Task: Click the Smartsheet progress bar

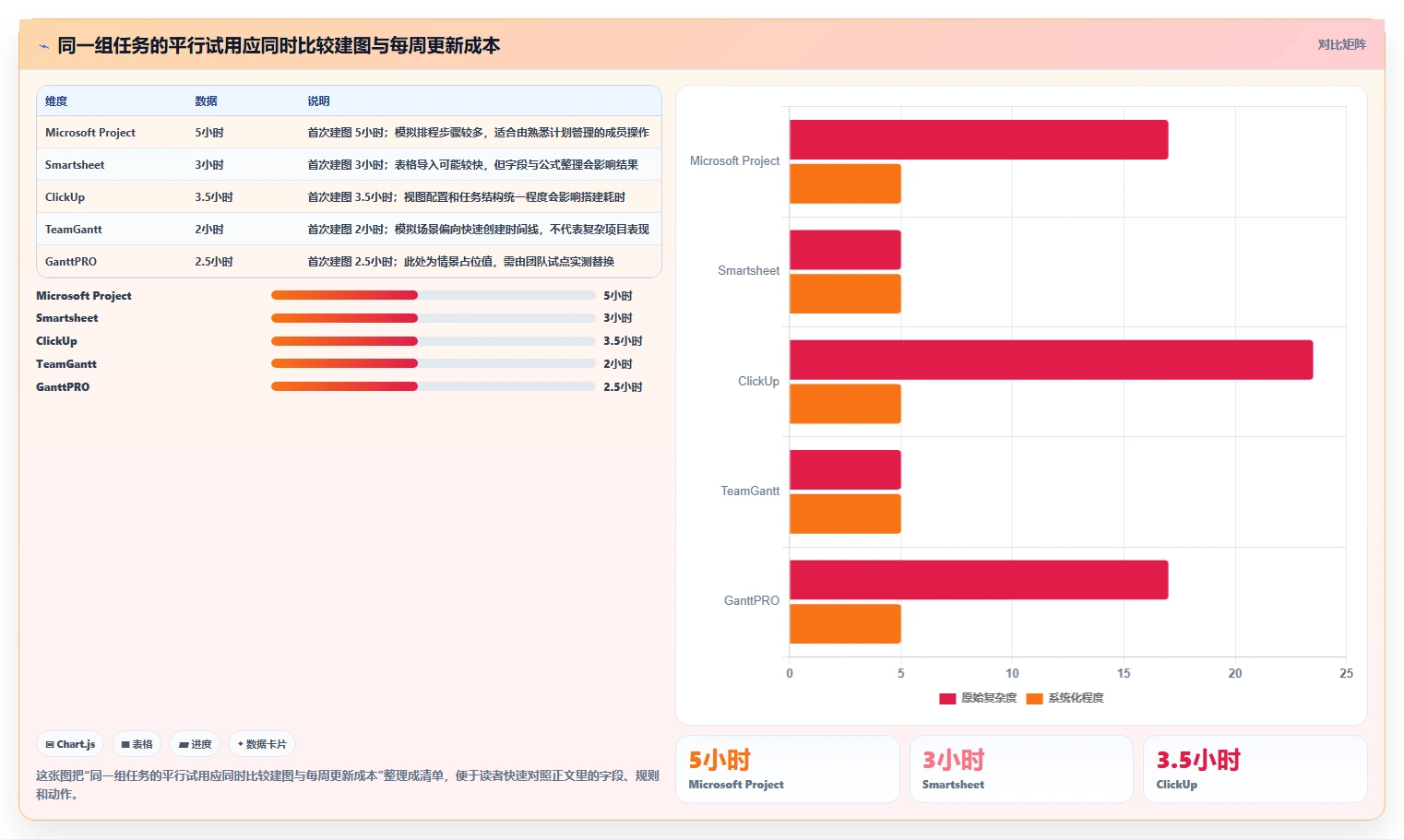Action: pos(433,318)
